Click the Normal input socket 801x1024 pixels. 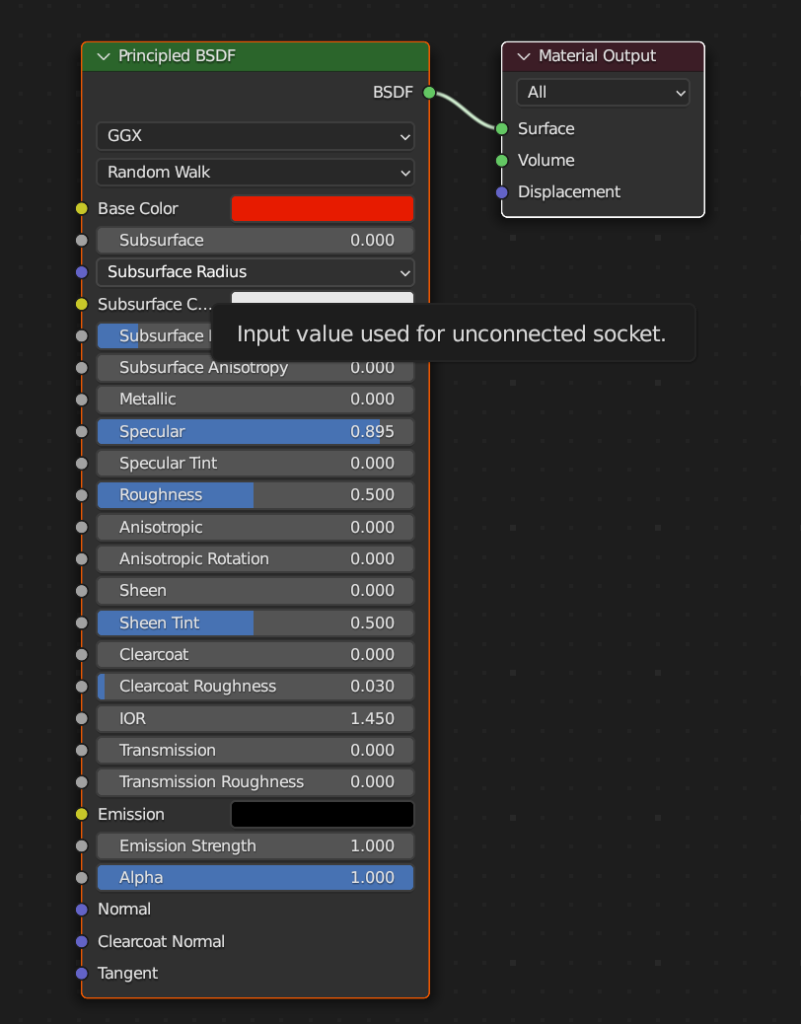(82, 909)
